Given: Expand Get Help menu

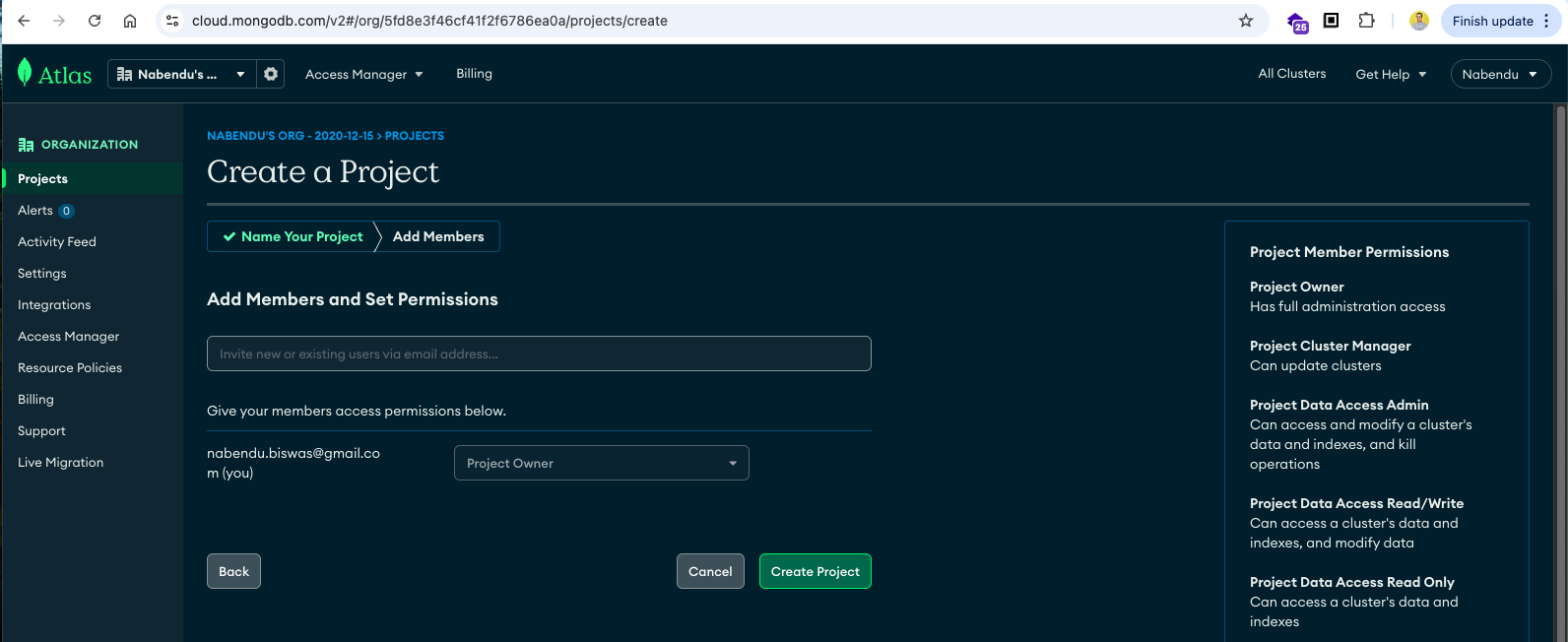Looking at the screenshot, I should tap(1391, 74).
